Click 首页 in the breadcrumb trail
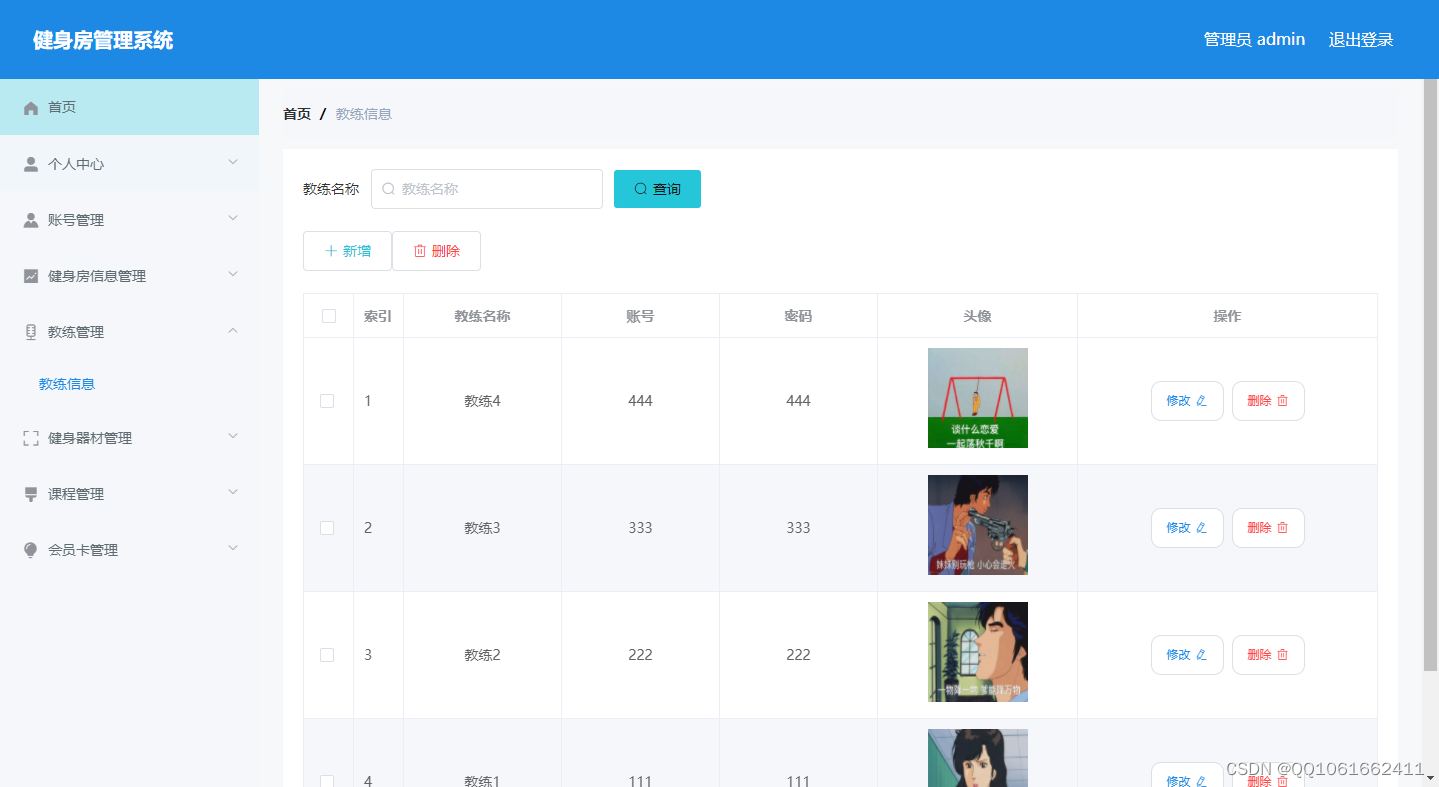Viewport: 1439px width, 787px height. click(x=296, y=114)
